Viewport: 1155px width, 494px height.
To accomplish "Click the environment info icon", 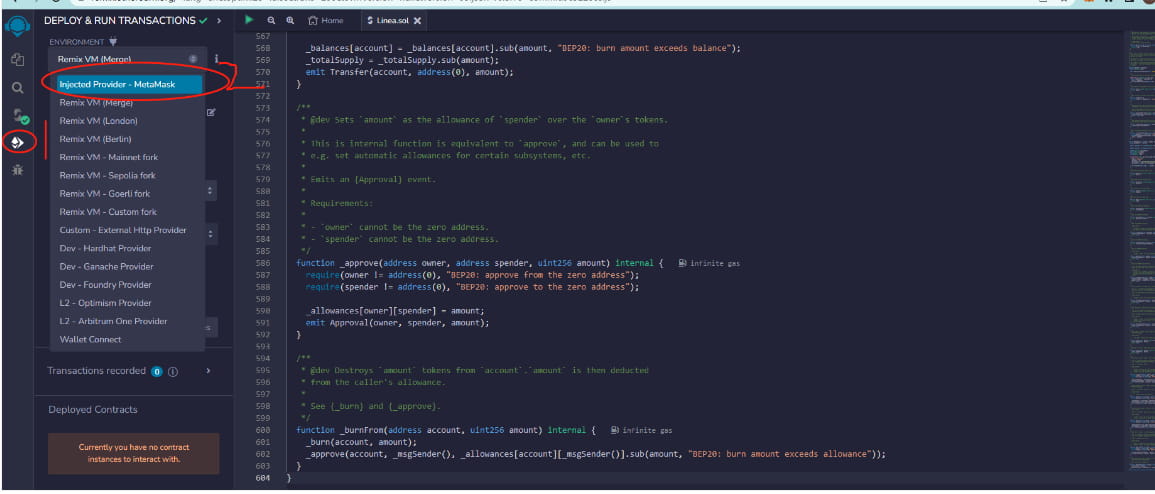I will (x=217, y=58).
